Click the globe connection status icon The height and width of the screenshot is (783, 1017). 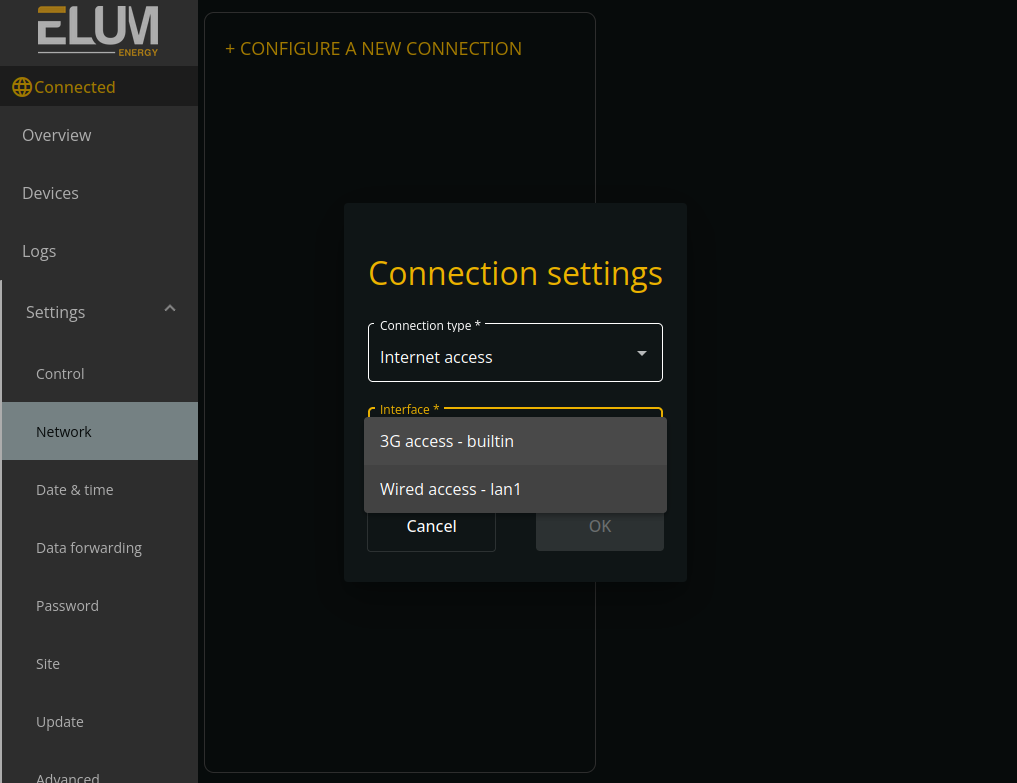pos(22,87)
